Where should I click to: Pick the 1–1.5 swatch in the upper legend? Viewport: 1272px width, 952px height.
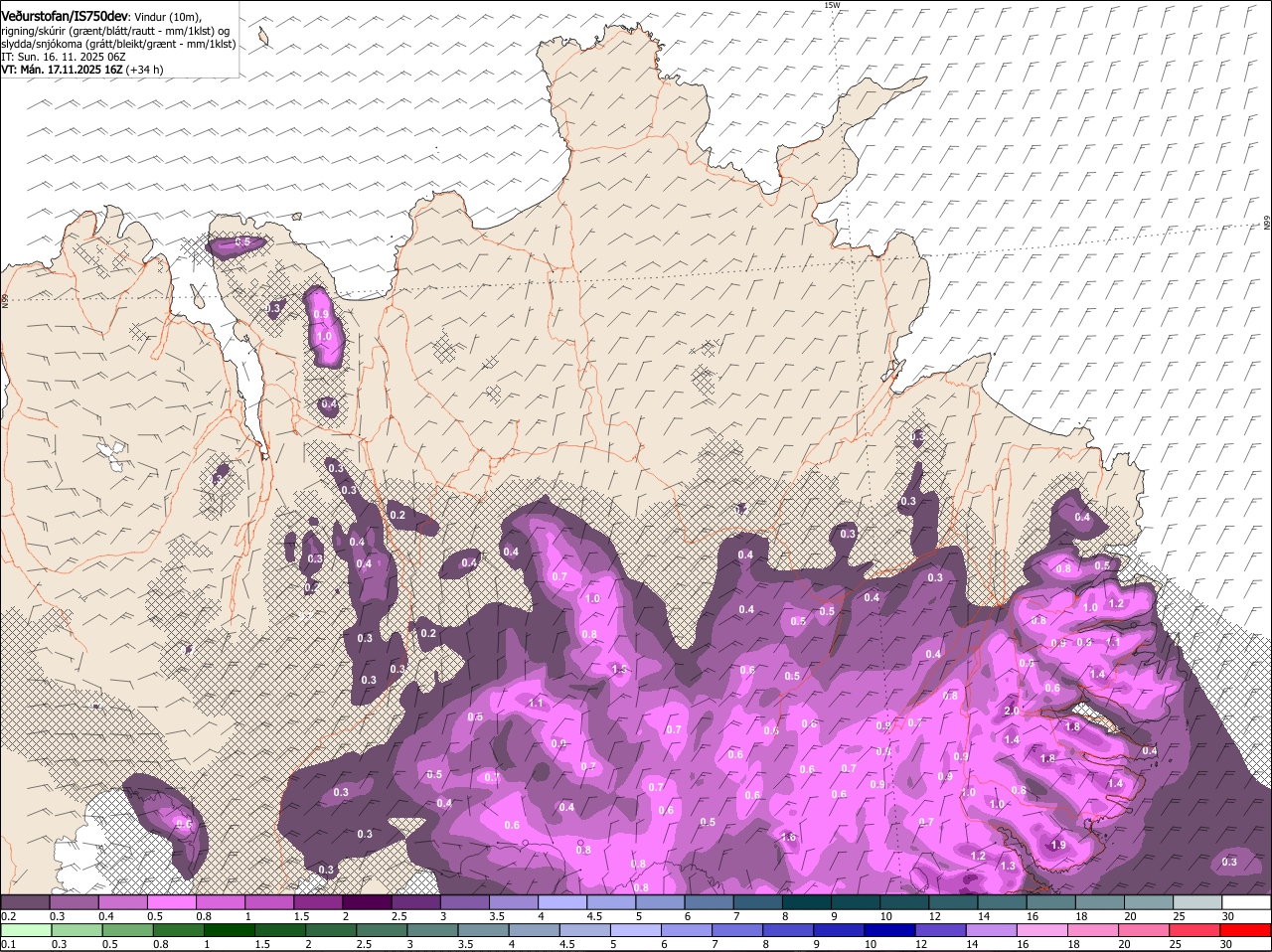click(269, 901)
